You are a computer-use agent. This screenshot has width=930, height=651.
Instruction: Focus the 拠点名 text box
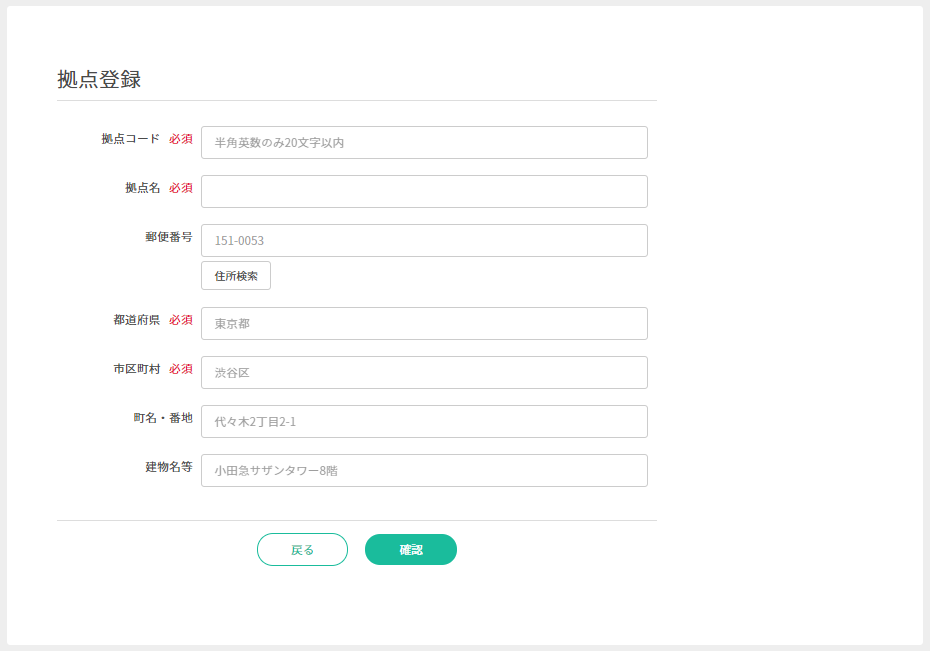[x=424, y=192]
